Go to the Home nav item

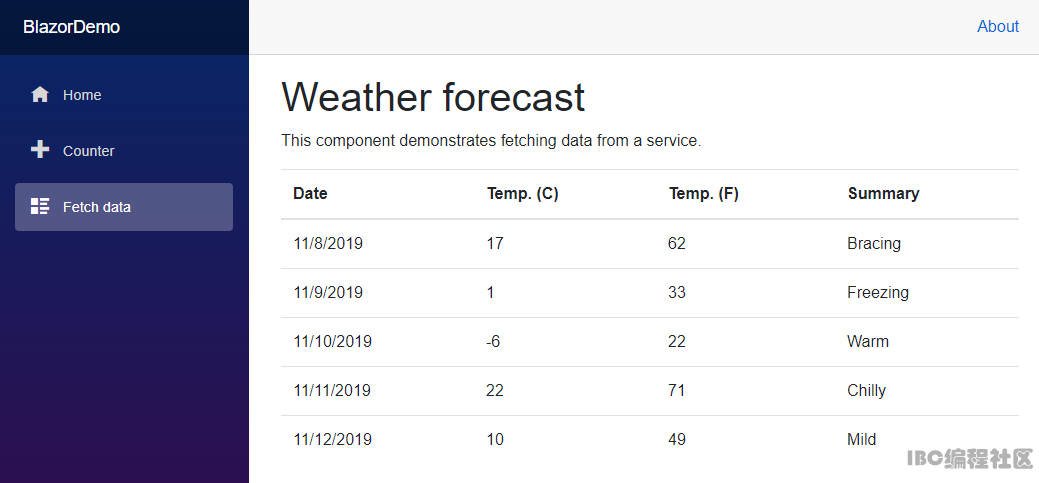(124, 95)
